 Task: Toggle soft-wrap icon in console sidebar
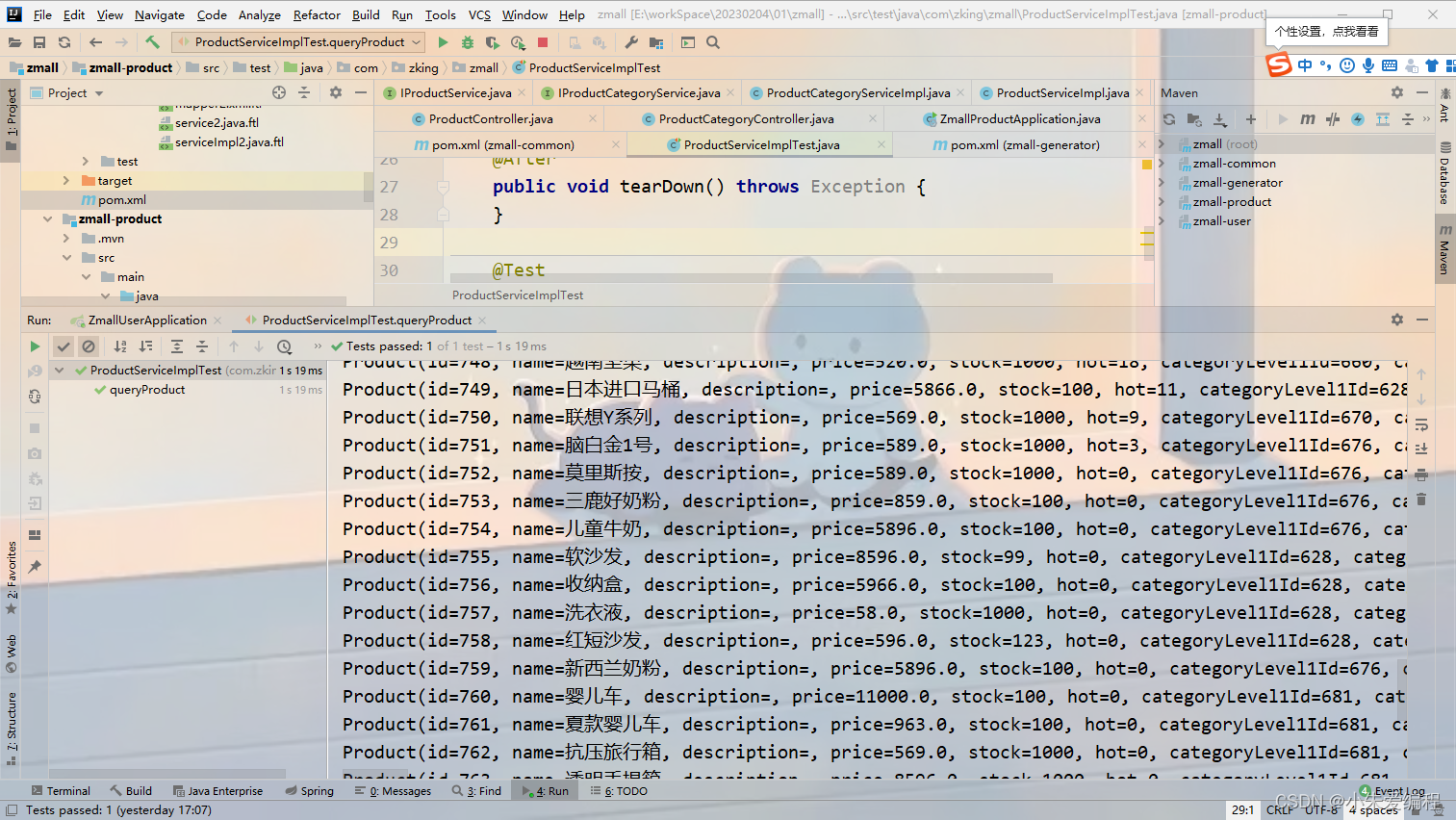click(x=1421, y=424)
